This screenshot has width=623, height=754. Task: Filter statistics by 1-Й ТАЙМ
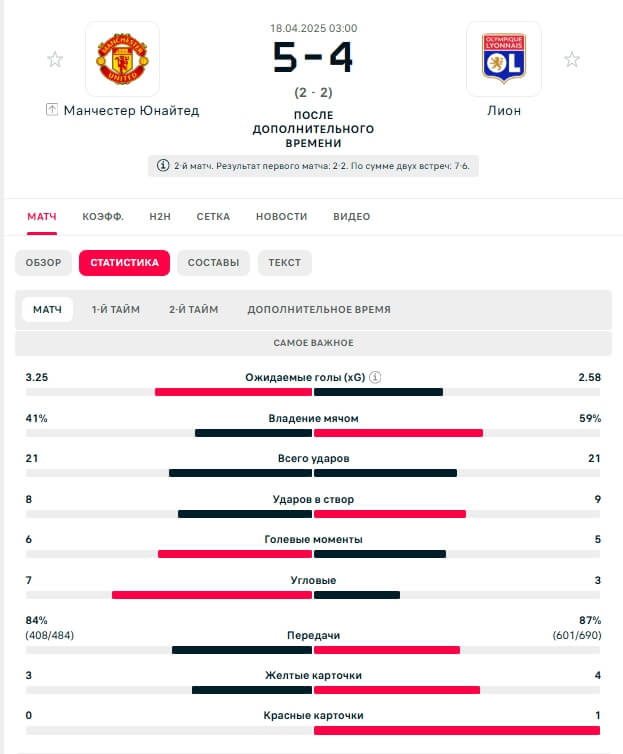(116, 309)
